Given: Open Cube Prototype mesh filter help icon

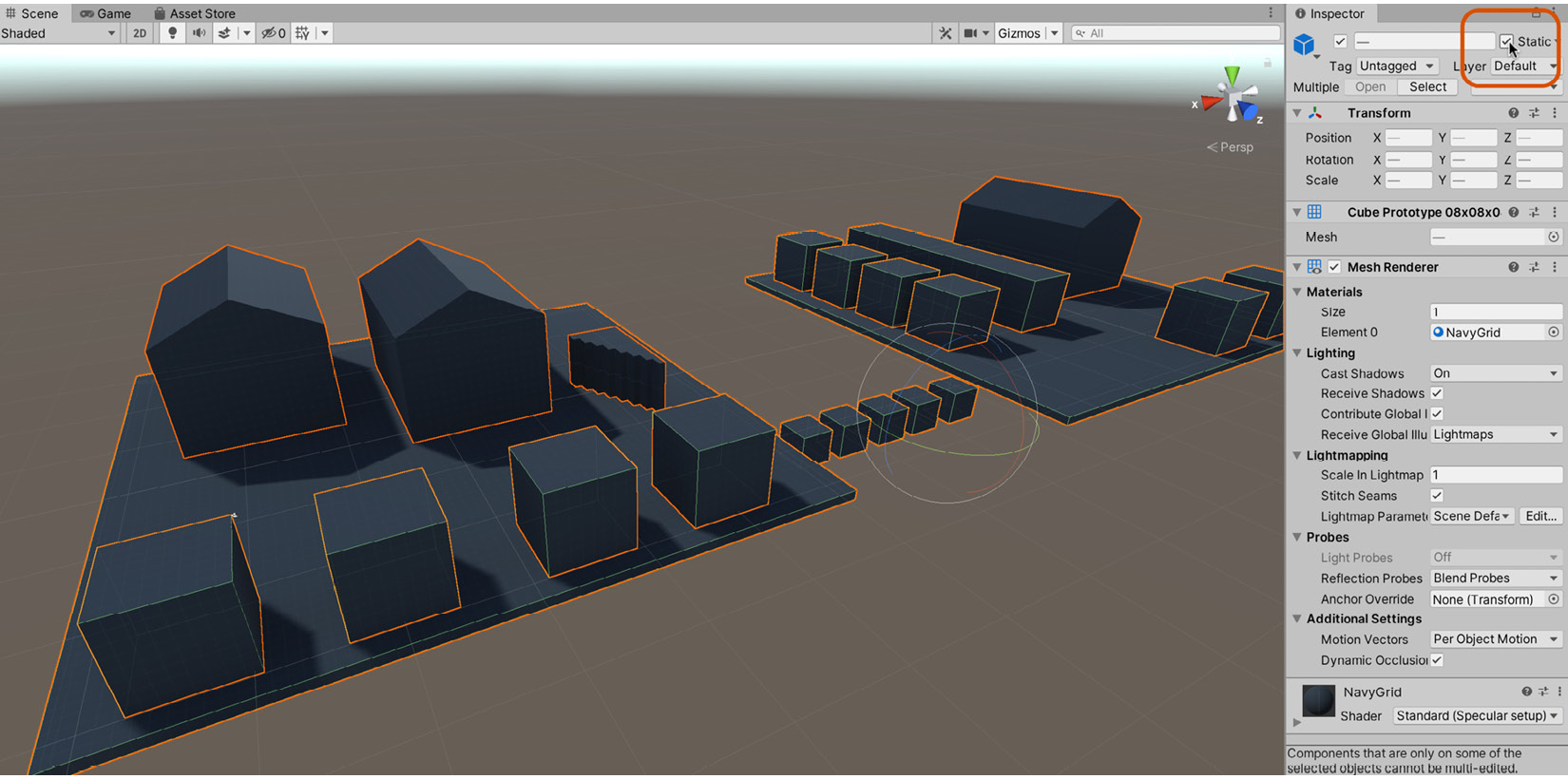Looking at the screenshot, I should click(x=1513, y=213).
